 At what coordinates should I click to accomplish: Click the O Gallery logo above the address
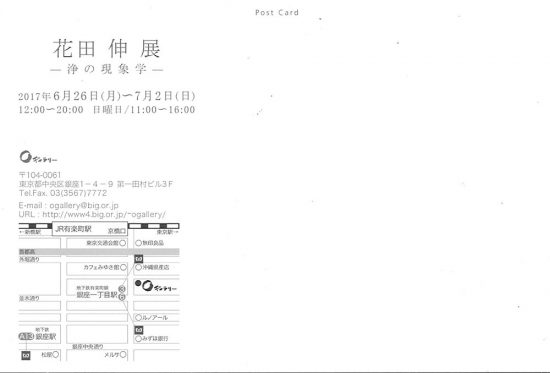38,157
